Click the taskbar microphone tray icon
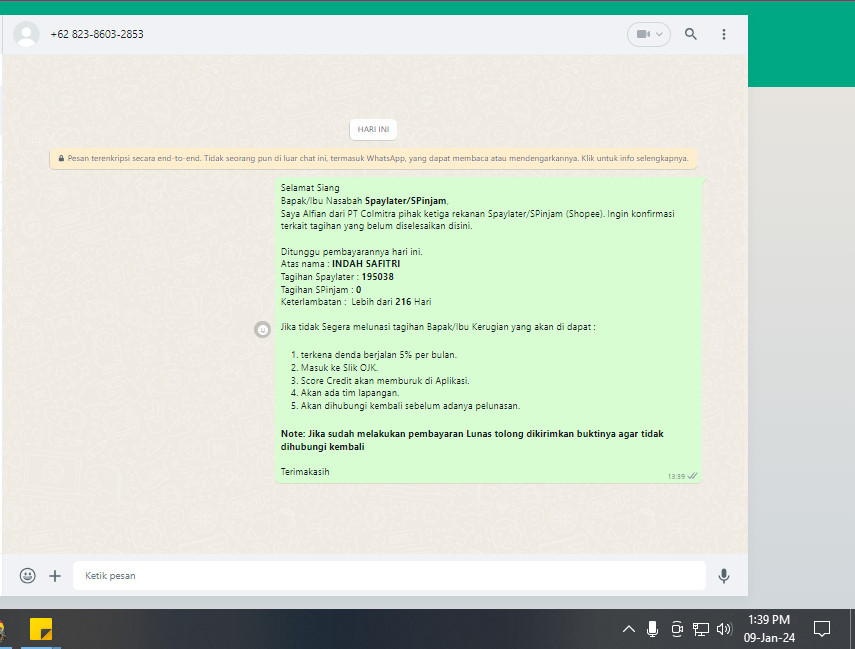Image resolution: width=855 pixels, height=649 pixels. (x=652, y=629)
